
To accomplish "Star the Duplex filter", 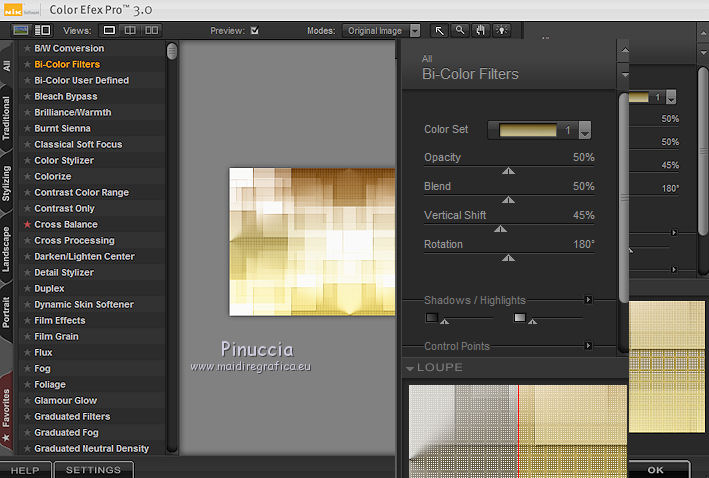I will point(28,289).
